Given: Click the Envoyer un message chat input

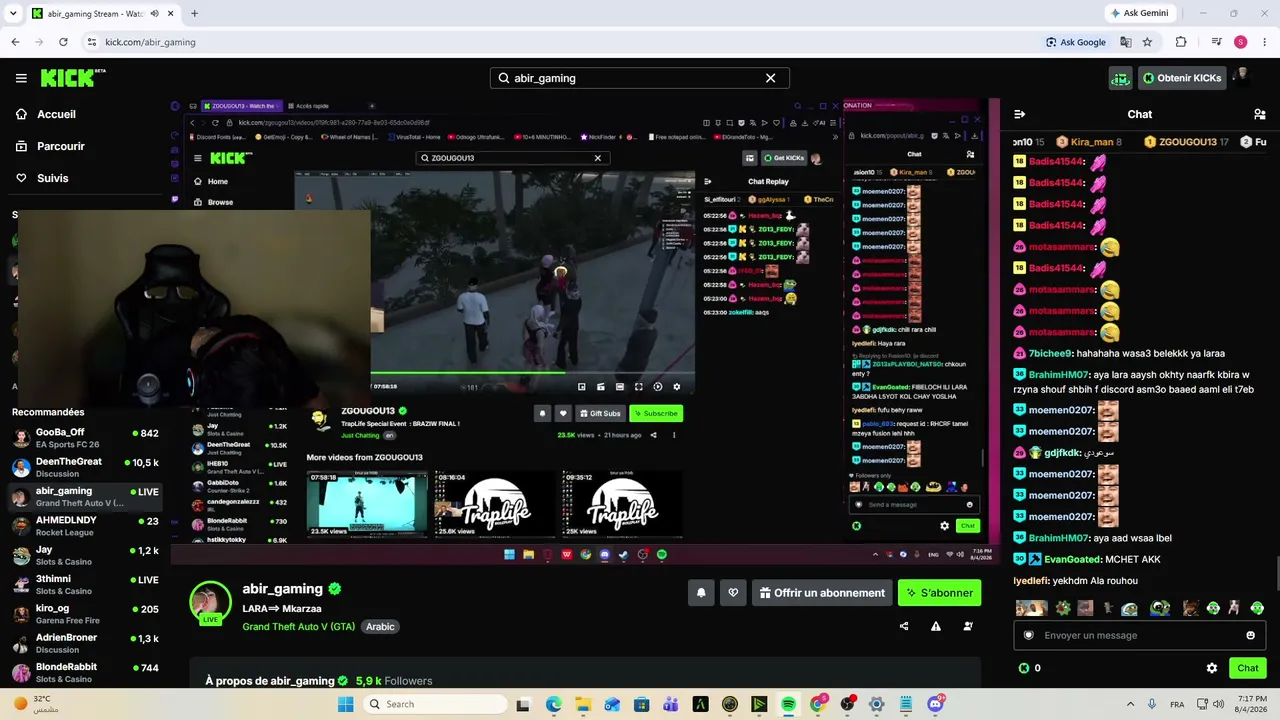Looking at the screenshot, I should 1138,635.
